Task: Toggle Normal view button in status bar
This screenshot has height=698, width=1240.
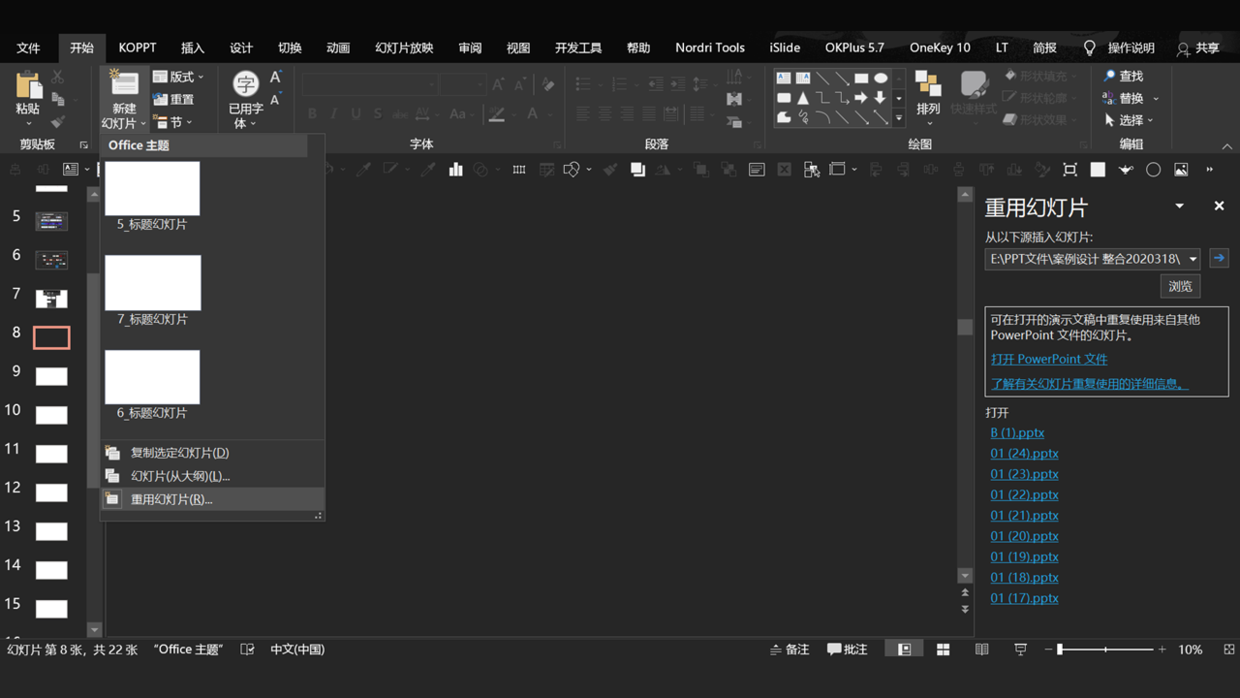Action: coord(904,650)
